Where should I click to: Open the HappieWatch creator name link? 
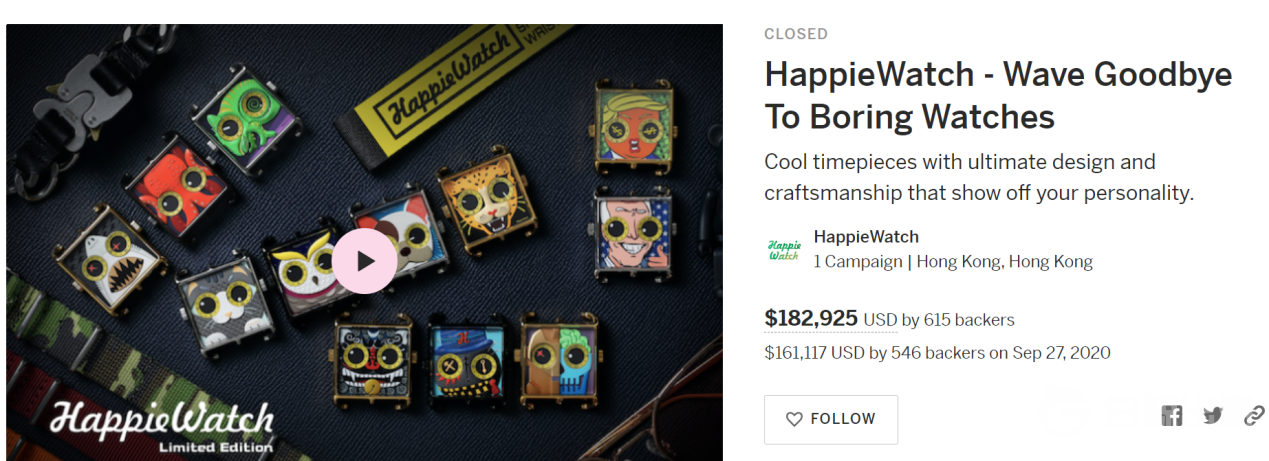(866, 237)
